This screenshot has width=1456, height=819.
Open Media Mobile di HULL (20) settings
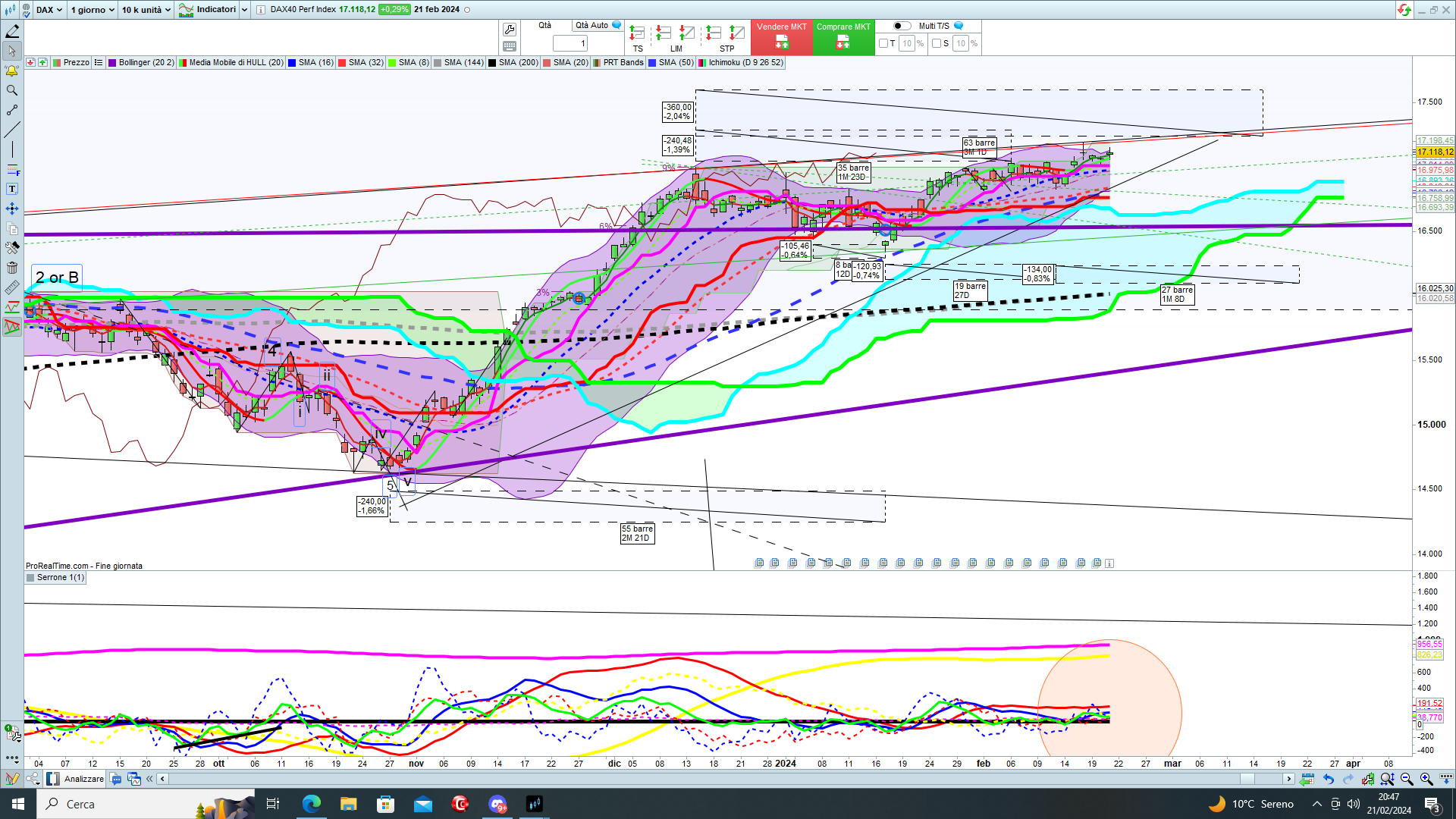pos(231,62)
